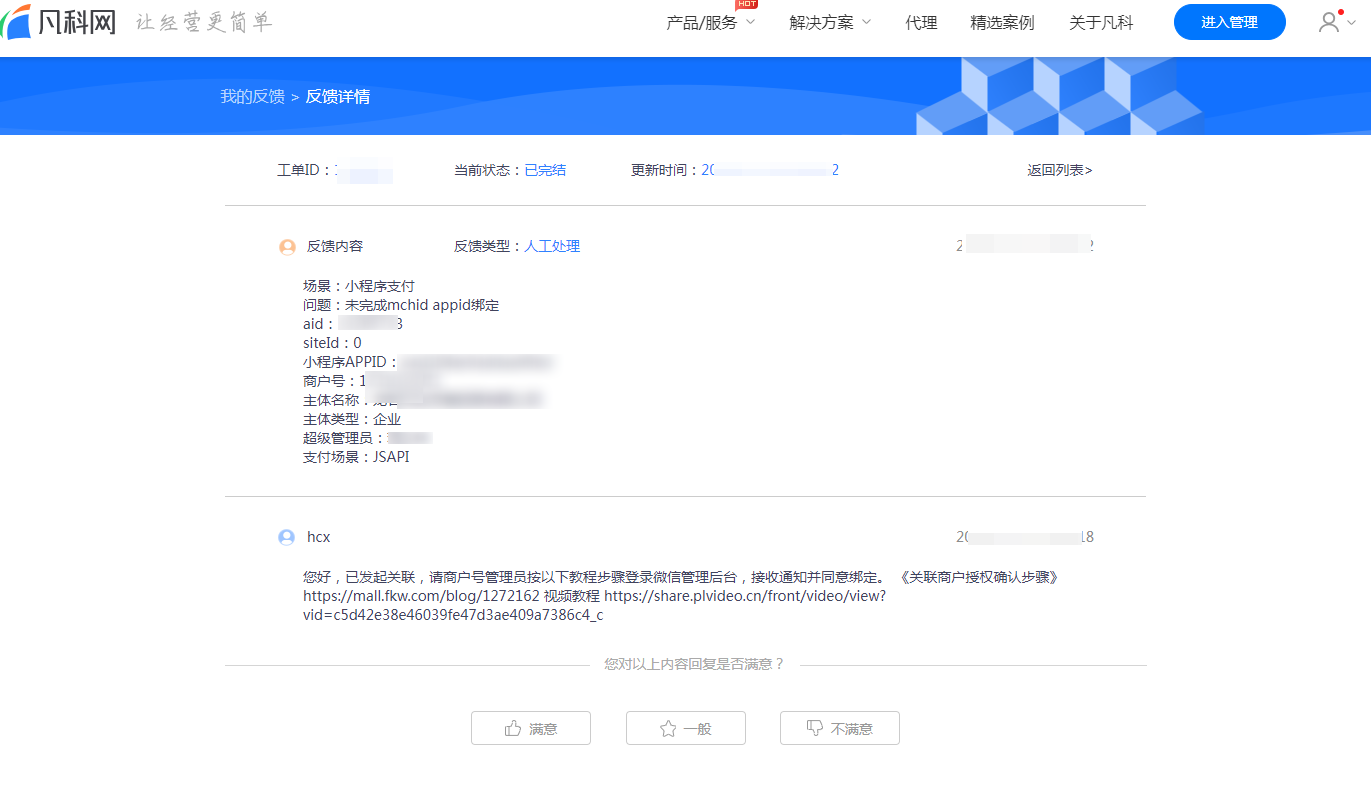Expand the 解决方案 dropdown menu
Viewport: 1371px width, 792px height.
tap(830, 23)
